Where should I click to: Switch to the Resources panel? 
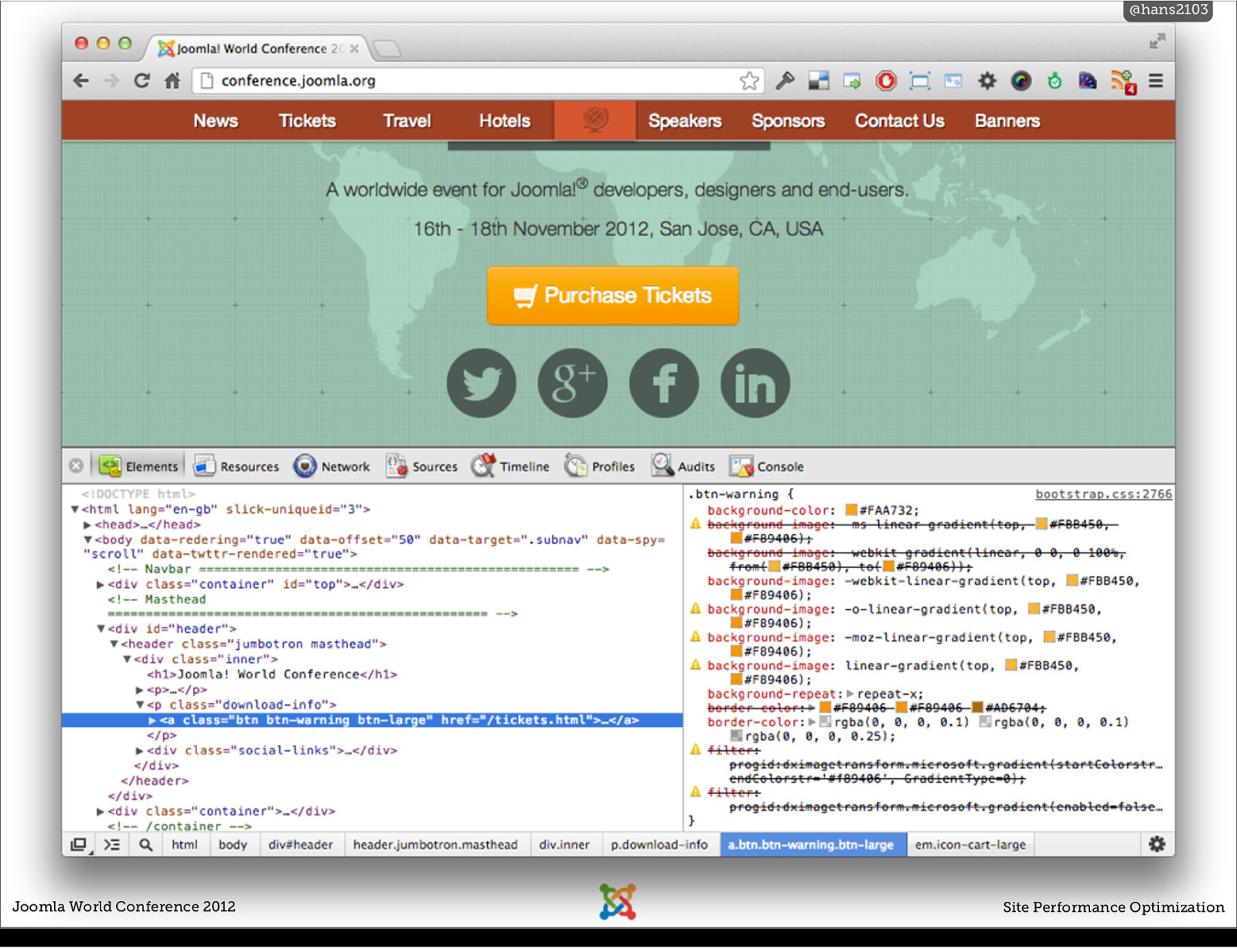tap(237, 466)
